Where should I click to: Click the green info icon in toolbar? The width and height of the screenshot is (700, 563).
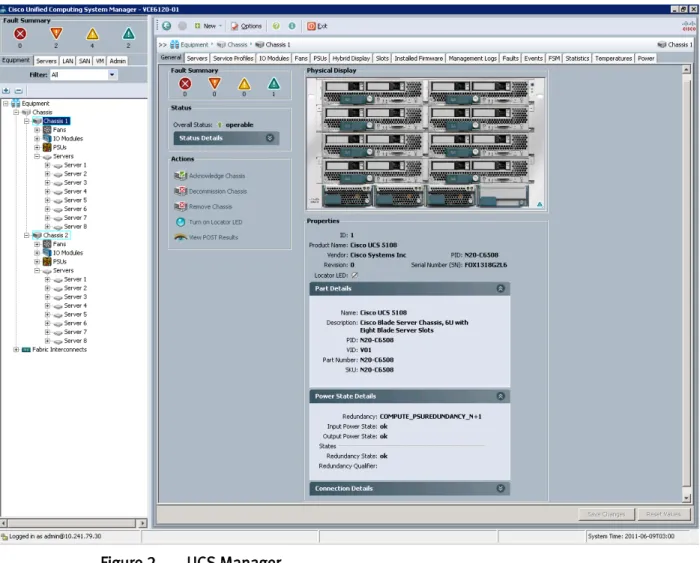tap(292, 26)
